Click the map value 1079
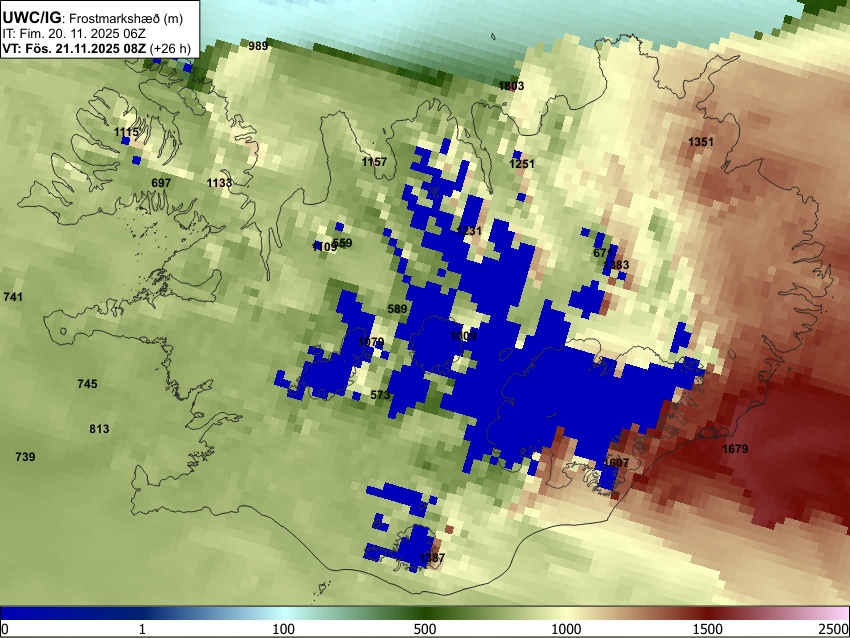This screenshot has width=850, height=638. coord(371,343)
